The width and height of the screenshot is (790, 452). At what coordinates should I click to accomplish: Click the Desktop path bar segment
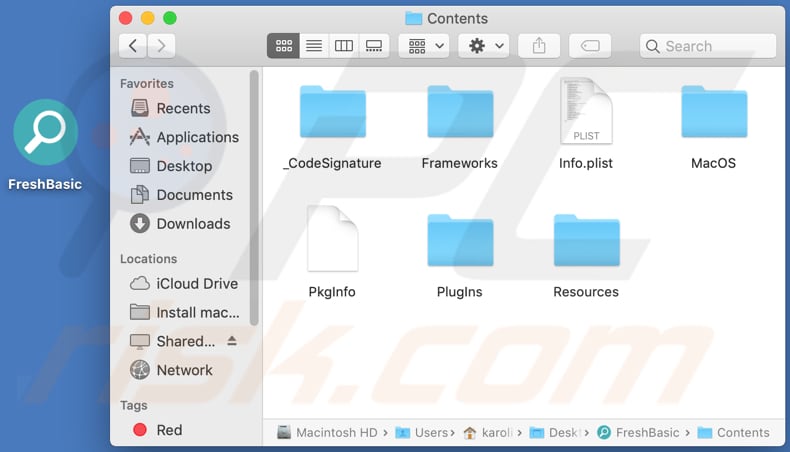tap(554, 432)
